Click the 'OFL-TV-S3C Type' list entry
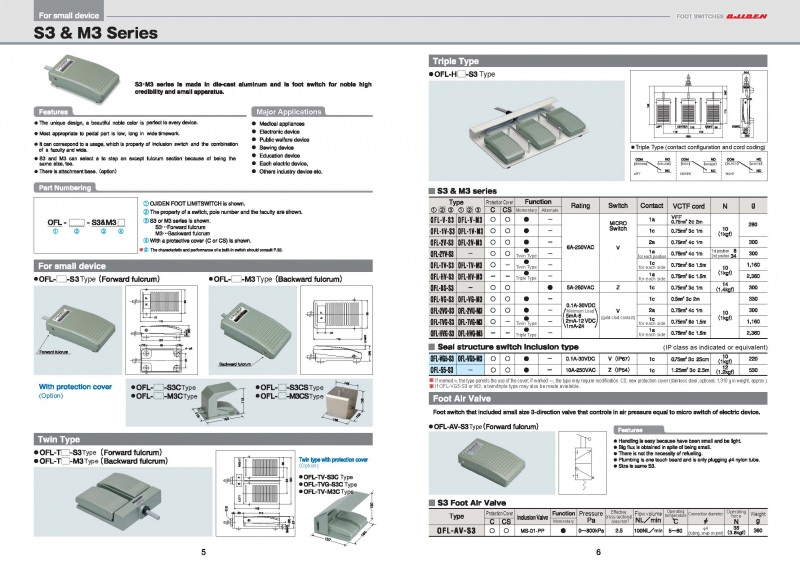 click(x=328, y=477)
